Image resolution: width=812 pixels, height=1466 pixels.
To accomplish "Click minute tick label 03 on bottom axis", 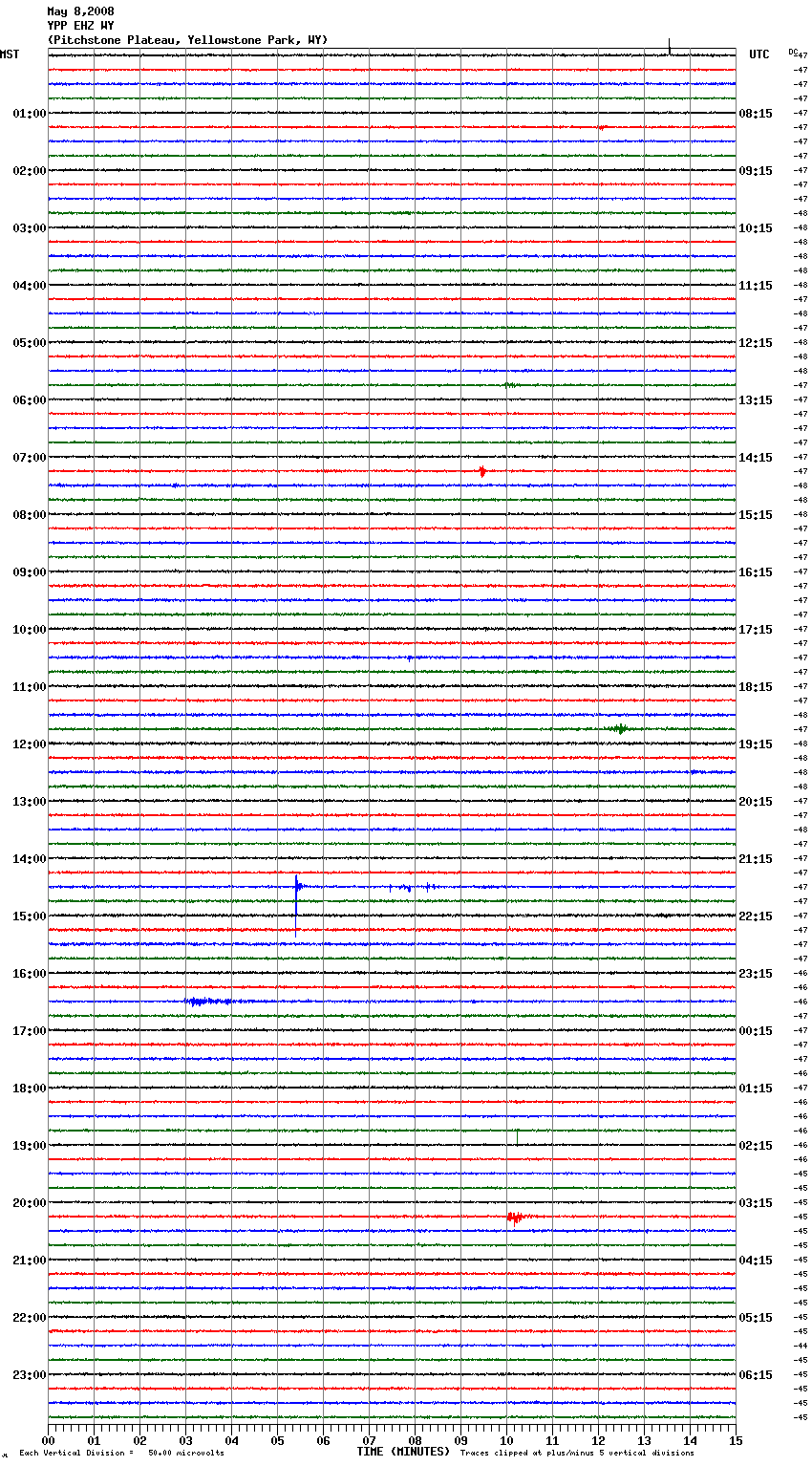I will click(x=185, y=1440).
